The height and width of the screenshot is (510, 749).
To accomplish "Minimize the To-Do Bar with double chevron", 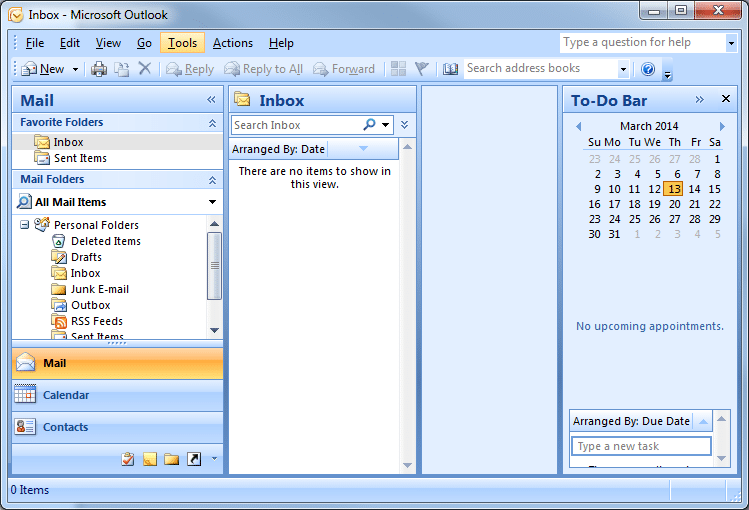I will [699, 99].
